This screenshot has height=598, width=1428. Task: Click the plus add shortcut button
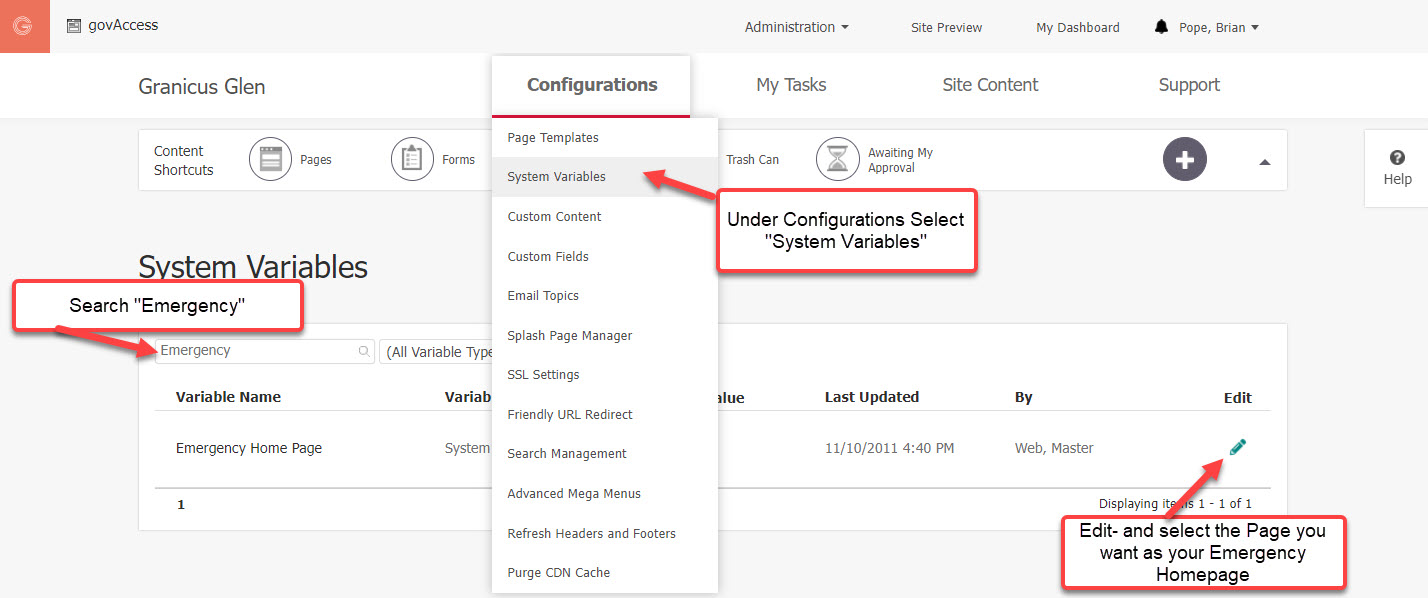point(1184,160)
